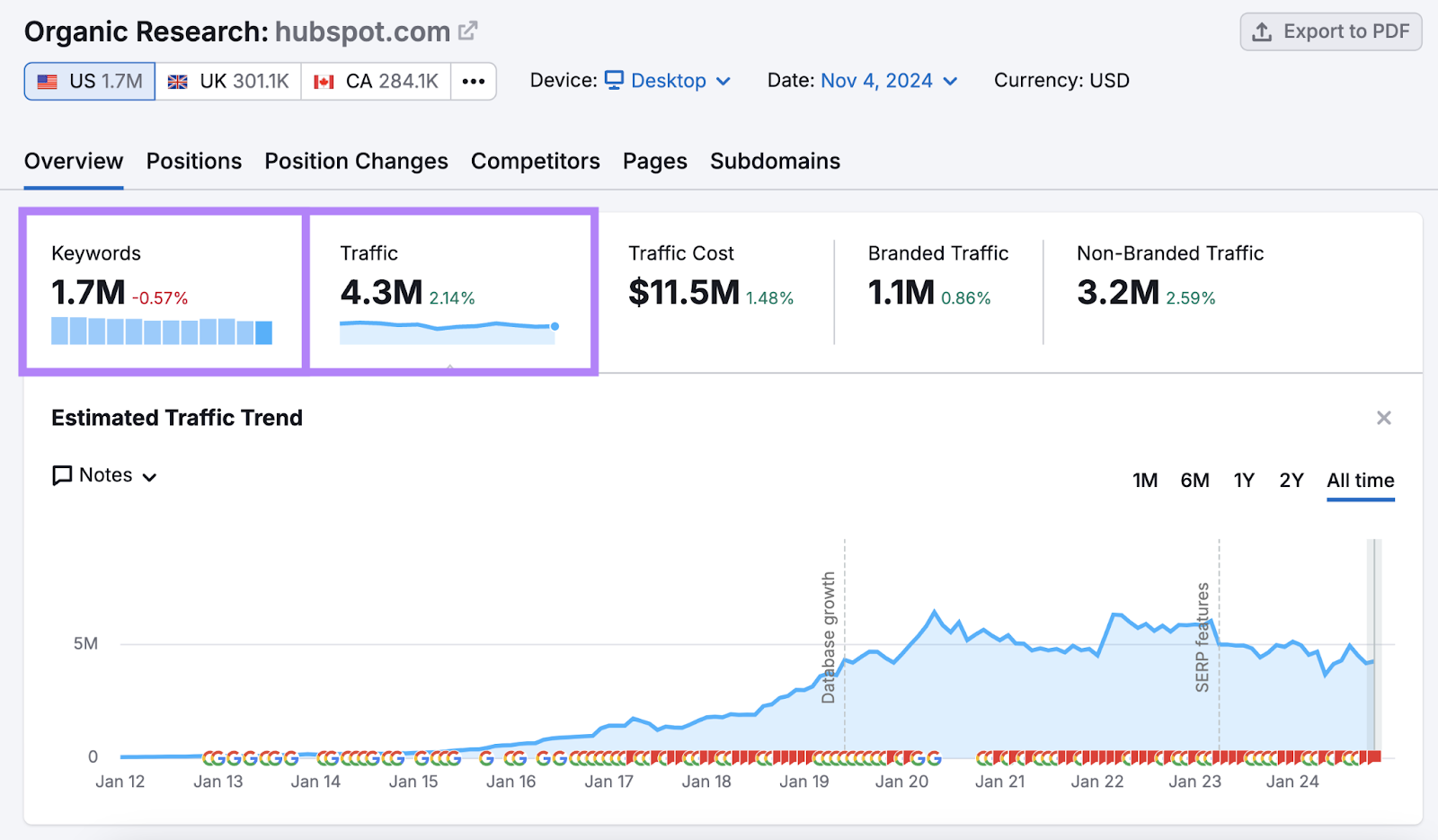Select the 2Y time range
The width and height of the screenshot is (1438, 840).
click(1291, 480)
